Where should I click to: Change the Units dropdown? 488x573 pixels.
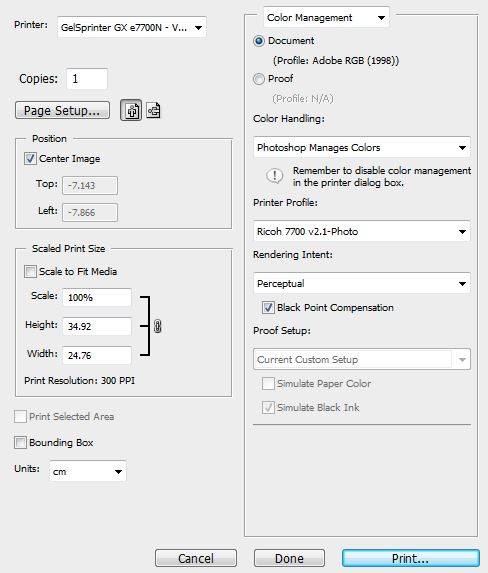click(x=88, y=471)
